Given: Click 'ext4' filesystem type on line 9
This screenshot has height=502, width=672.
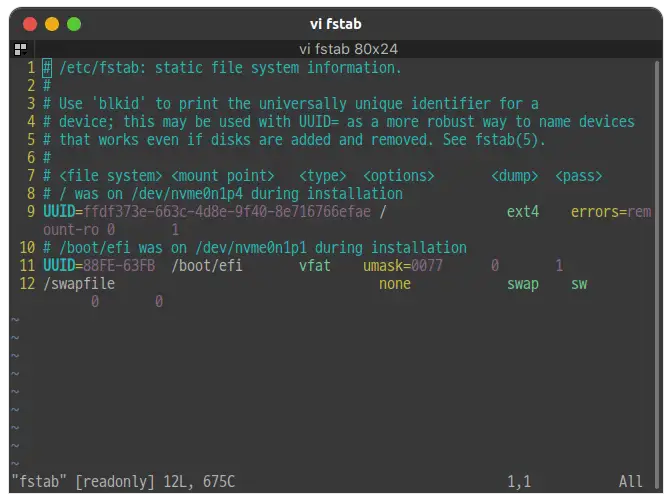Looking at the screenshot, I should pyautogui.click(x=522, y=212).
